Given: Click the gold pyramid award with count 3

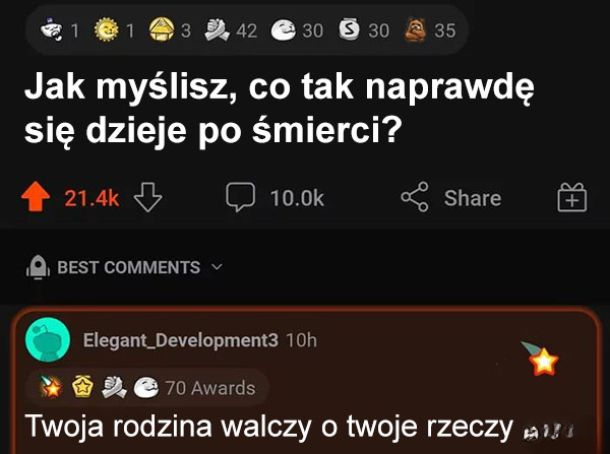Looking at the screenshot, I should 161,30.
